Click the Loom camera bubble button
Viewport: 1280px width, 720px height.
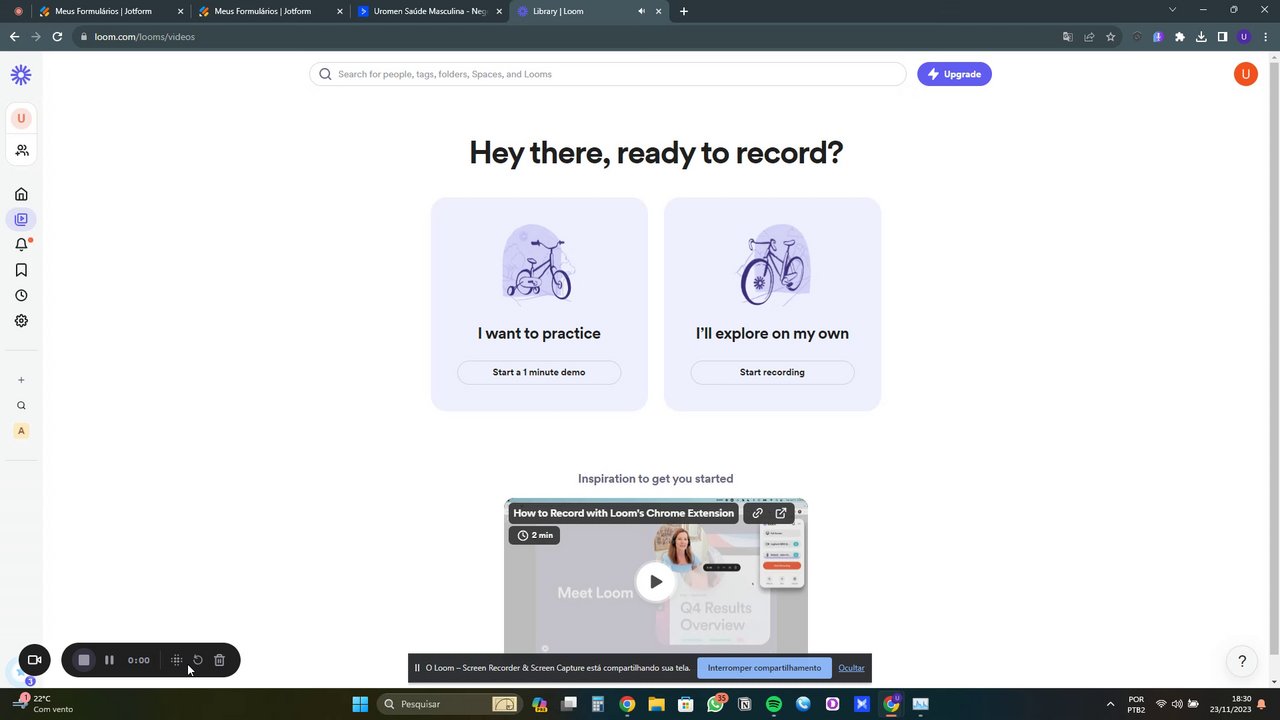point(34,660)
